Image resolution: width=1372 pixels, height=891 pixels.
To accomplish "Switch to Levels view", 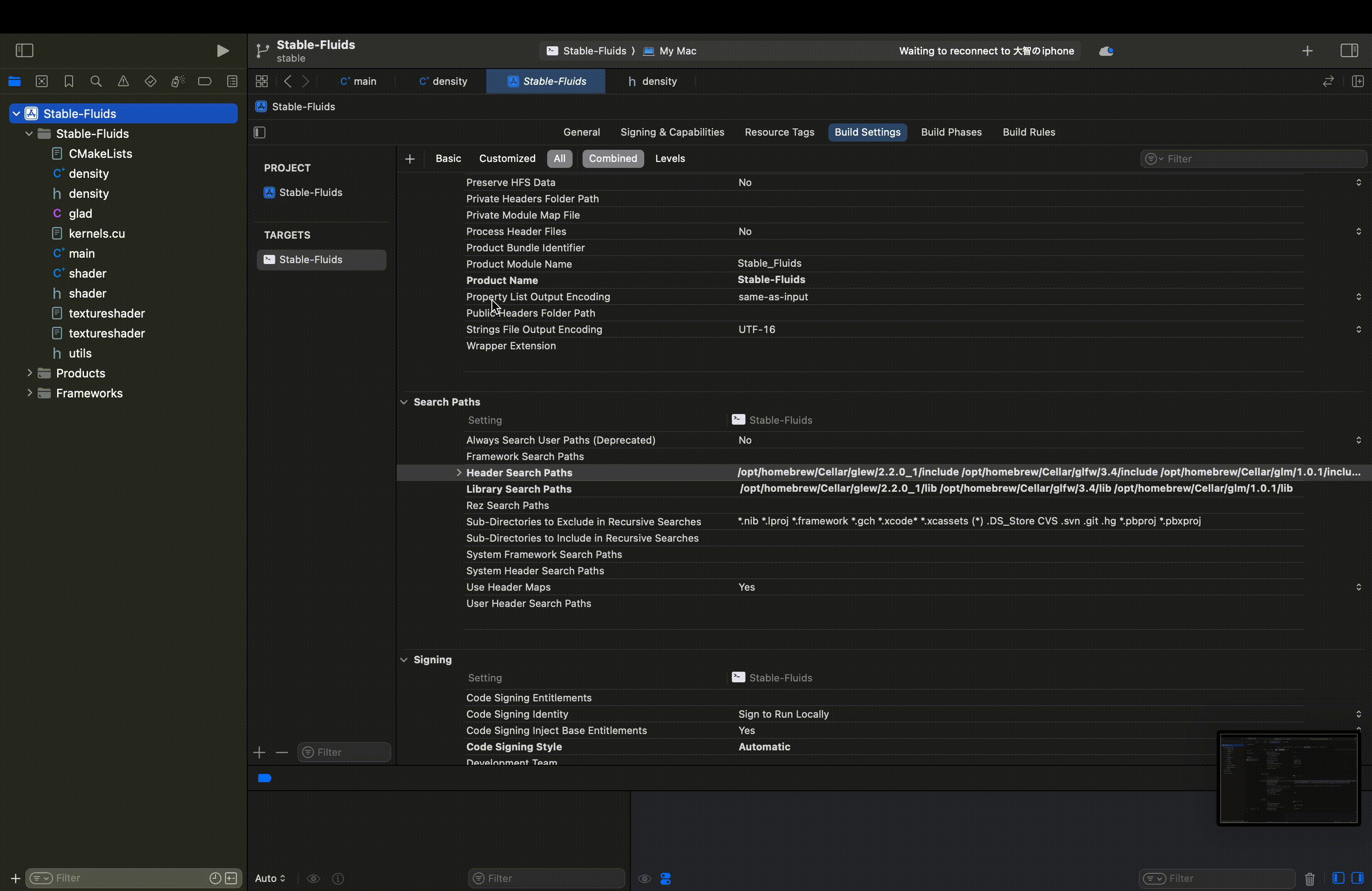I will coord(670,158).
